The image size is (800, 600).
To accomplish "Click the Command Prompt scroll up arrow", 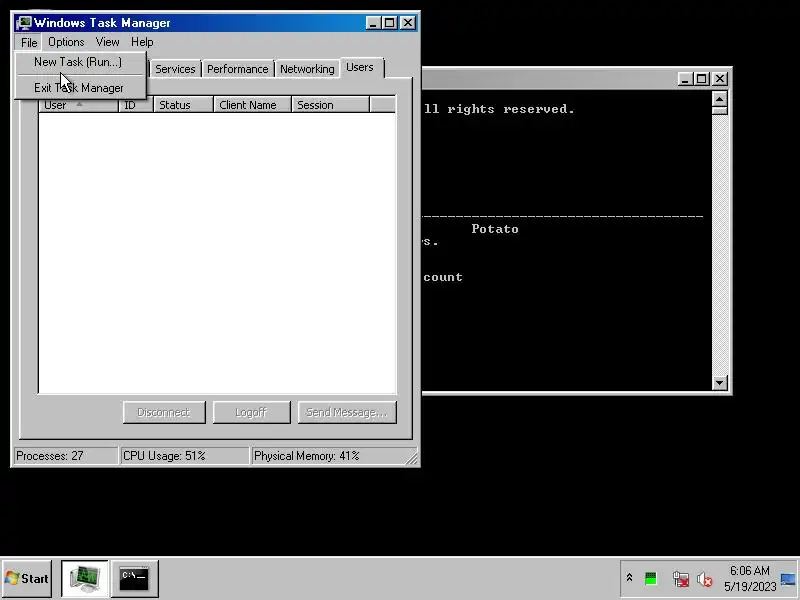I will click(719, 98).
